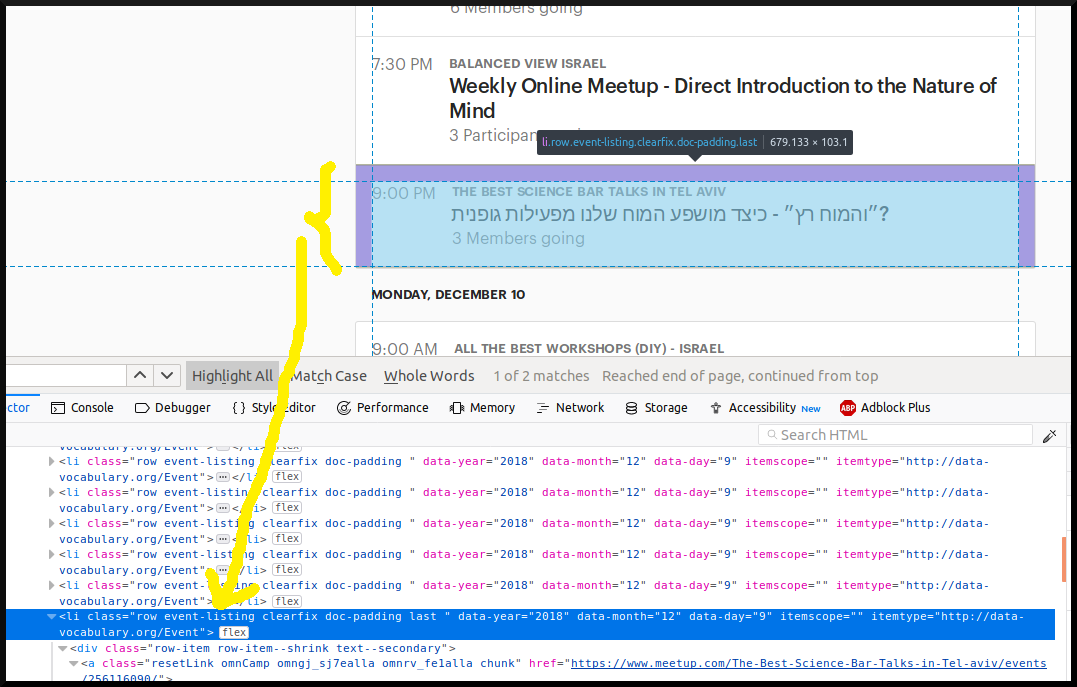Click the 9:00 AM event time
The height and width of the screenshot is (687, 1077).
click(x=405, y=349)
